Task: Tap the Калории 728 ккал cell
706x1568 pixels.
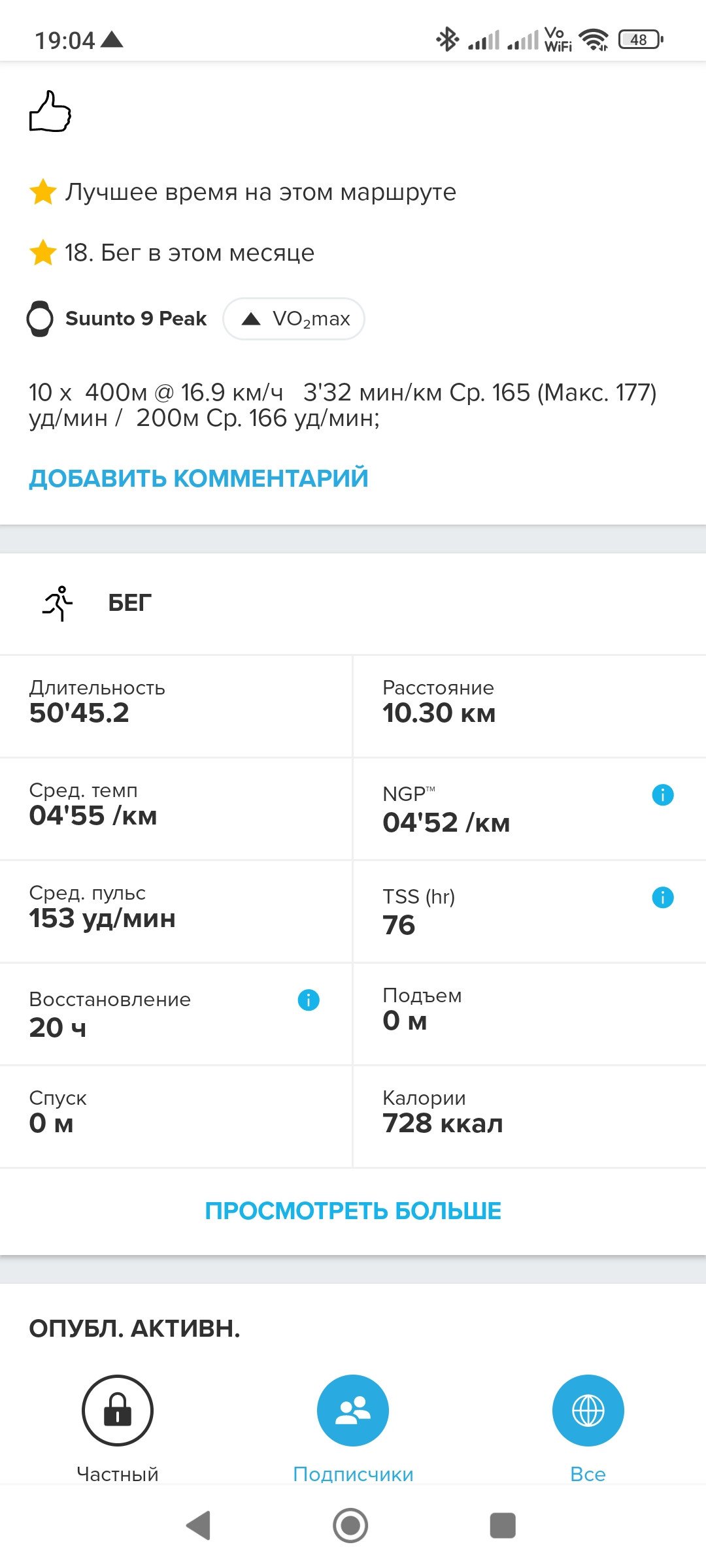Action: tap(529, 1117)
